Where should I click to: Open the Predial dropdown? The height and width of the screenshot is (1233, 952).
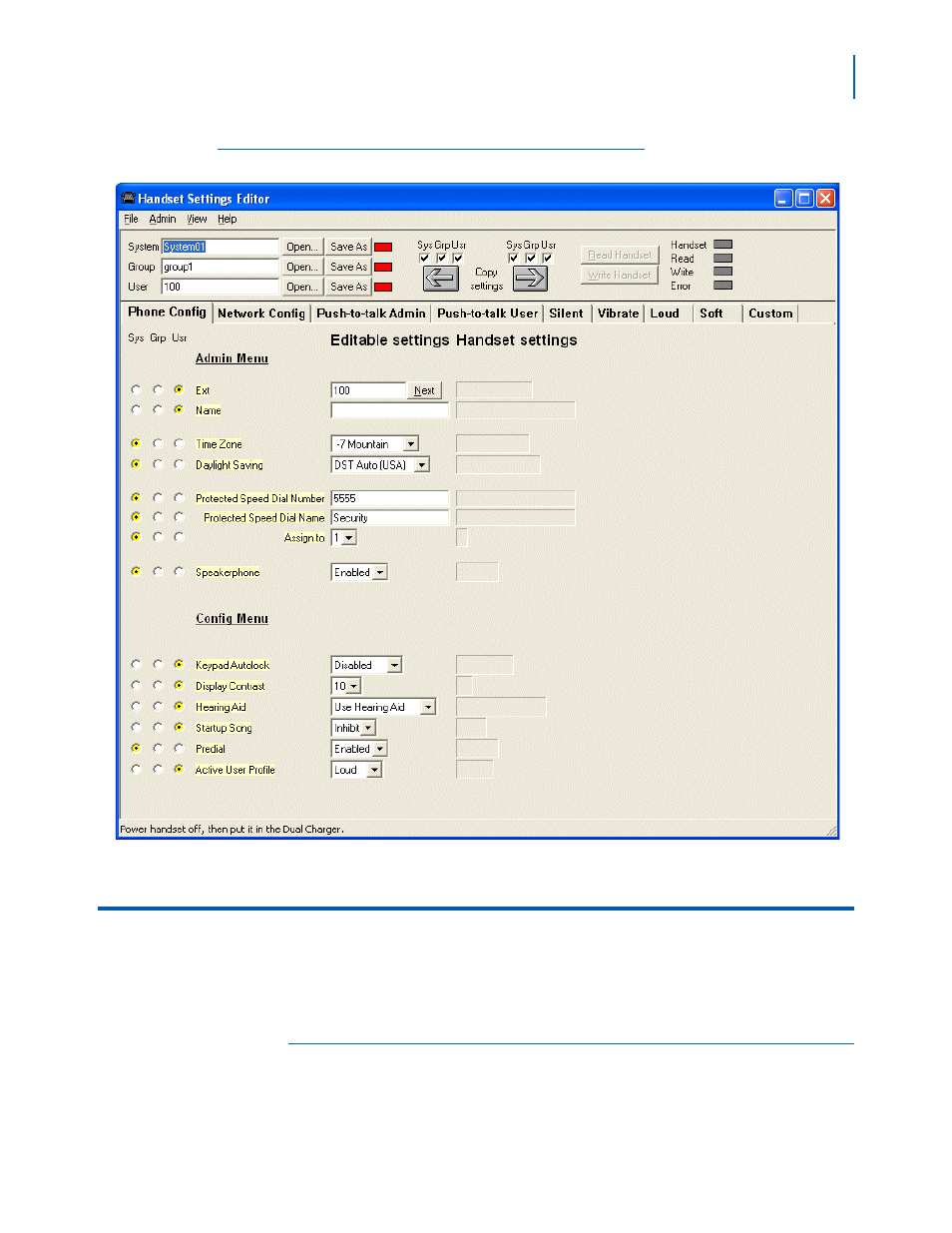coord(380,749)
